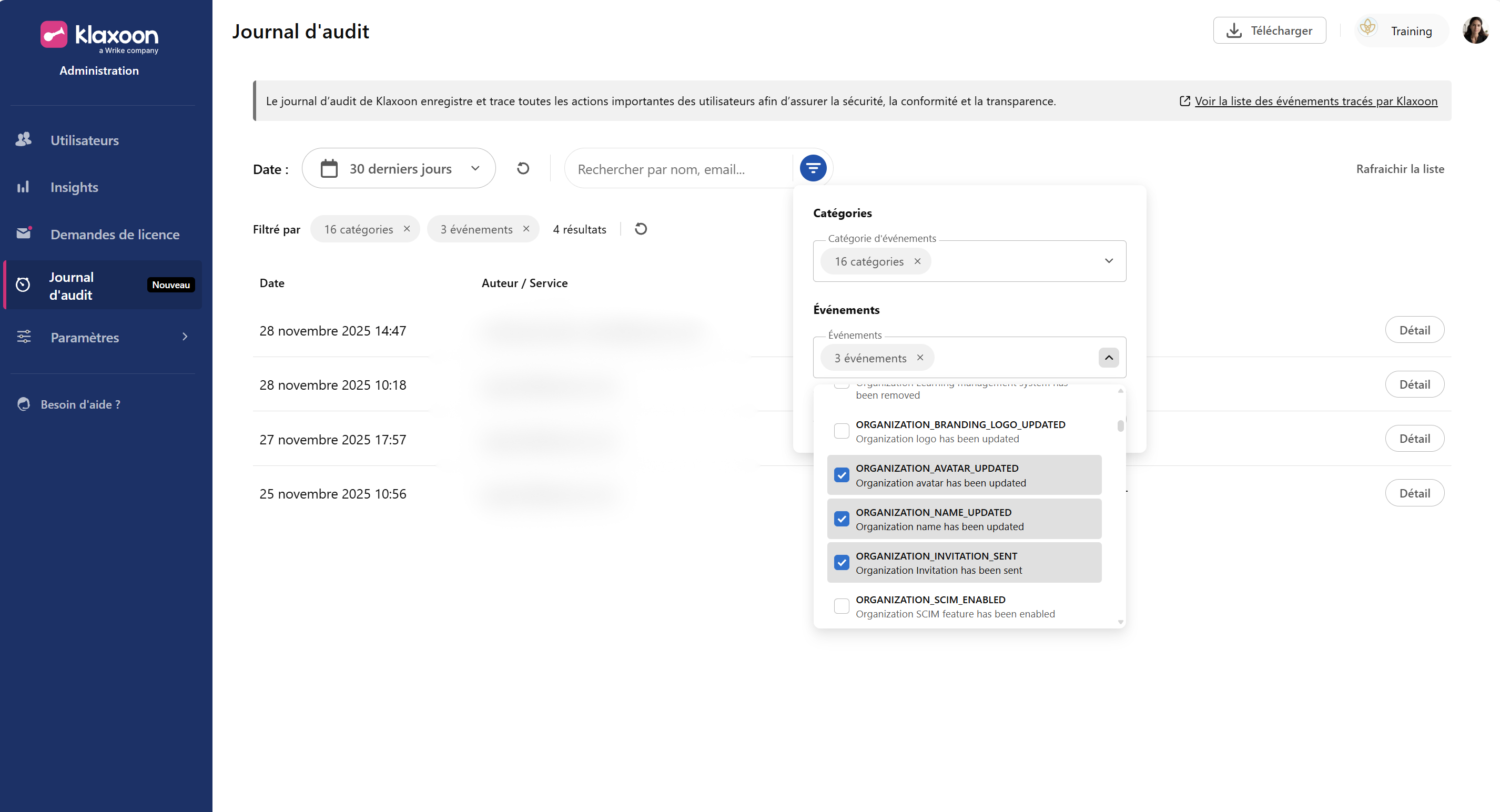Uncheck ORGANIZATION_AVATAR_UPDATED event
This screenshot has height=812, width=1500.
842,475
